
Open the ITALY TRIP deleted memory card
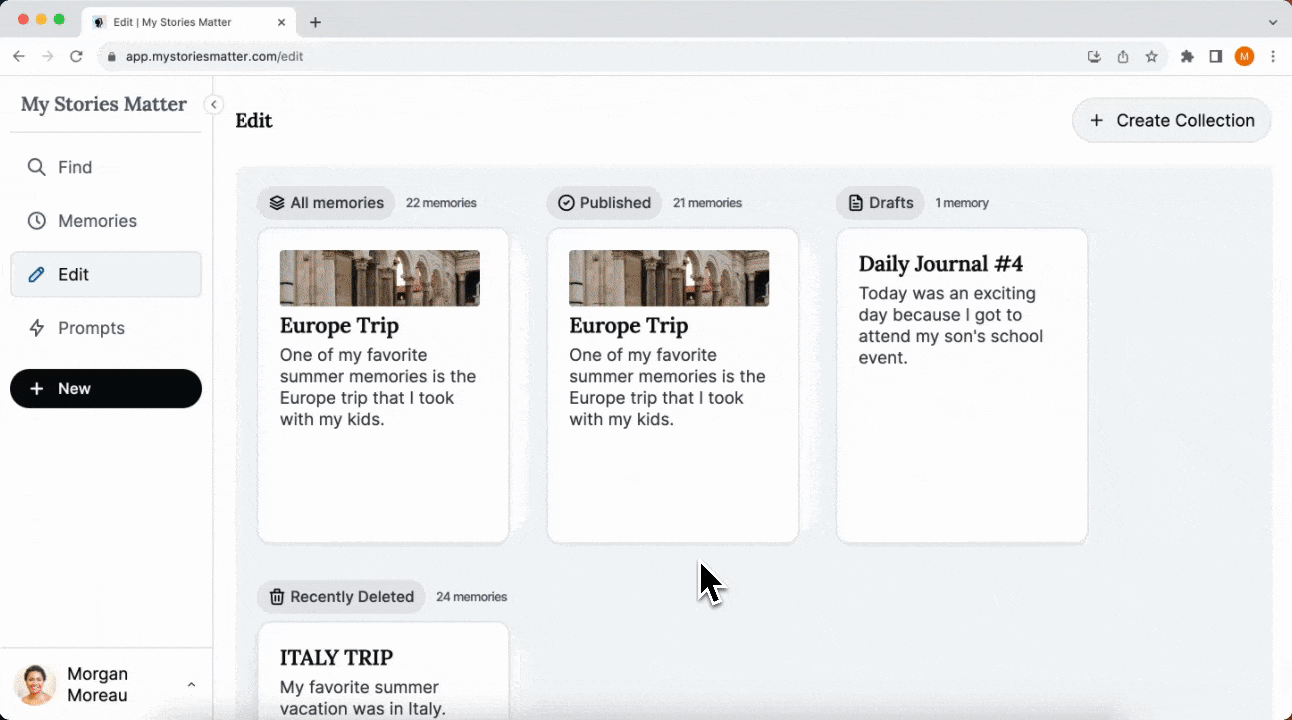pyautogui.click(x=383, y=671)
